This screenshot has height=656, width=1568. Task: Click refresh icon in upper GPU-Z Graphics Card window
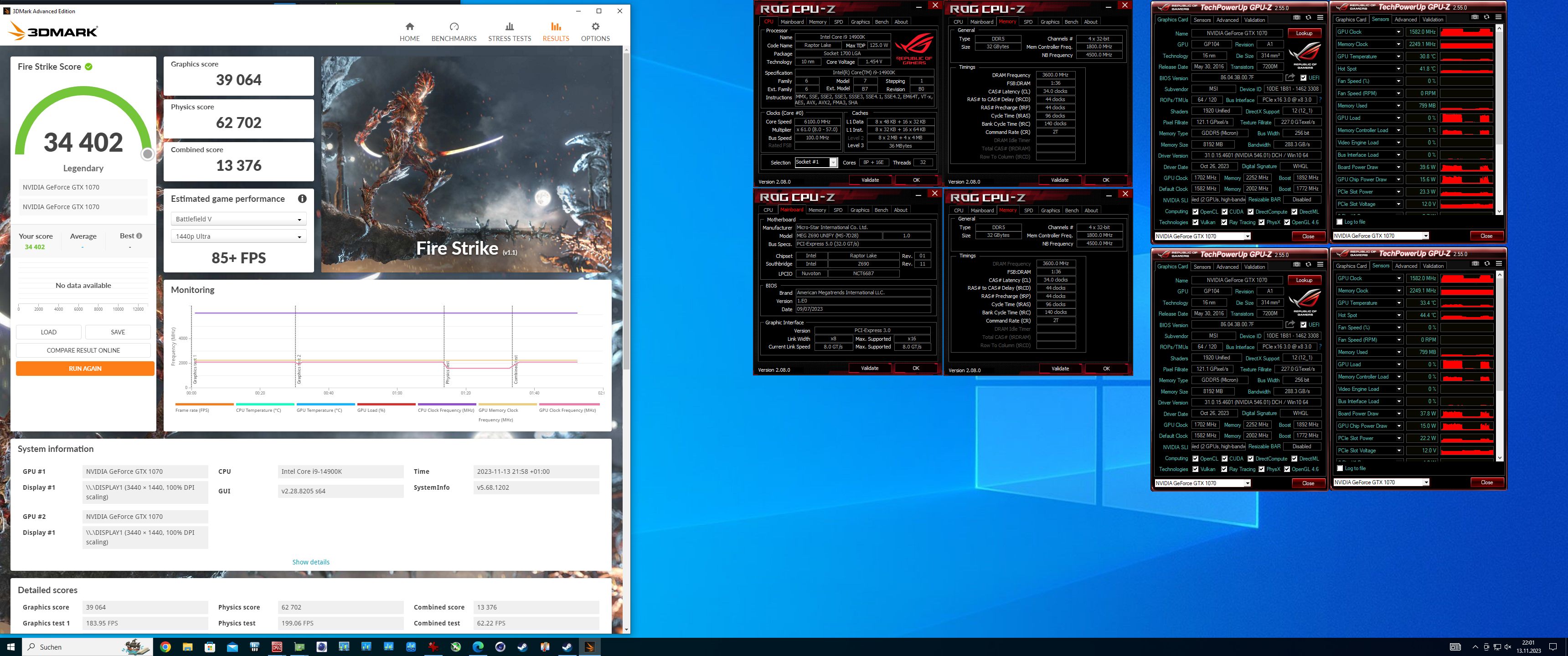point(1308,18)
